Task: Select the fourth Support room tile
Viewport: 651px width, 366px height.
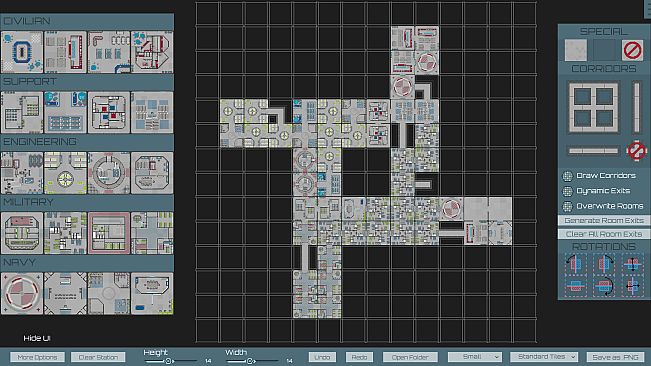Action: click(x=152, y=112)
